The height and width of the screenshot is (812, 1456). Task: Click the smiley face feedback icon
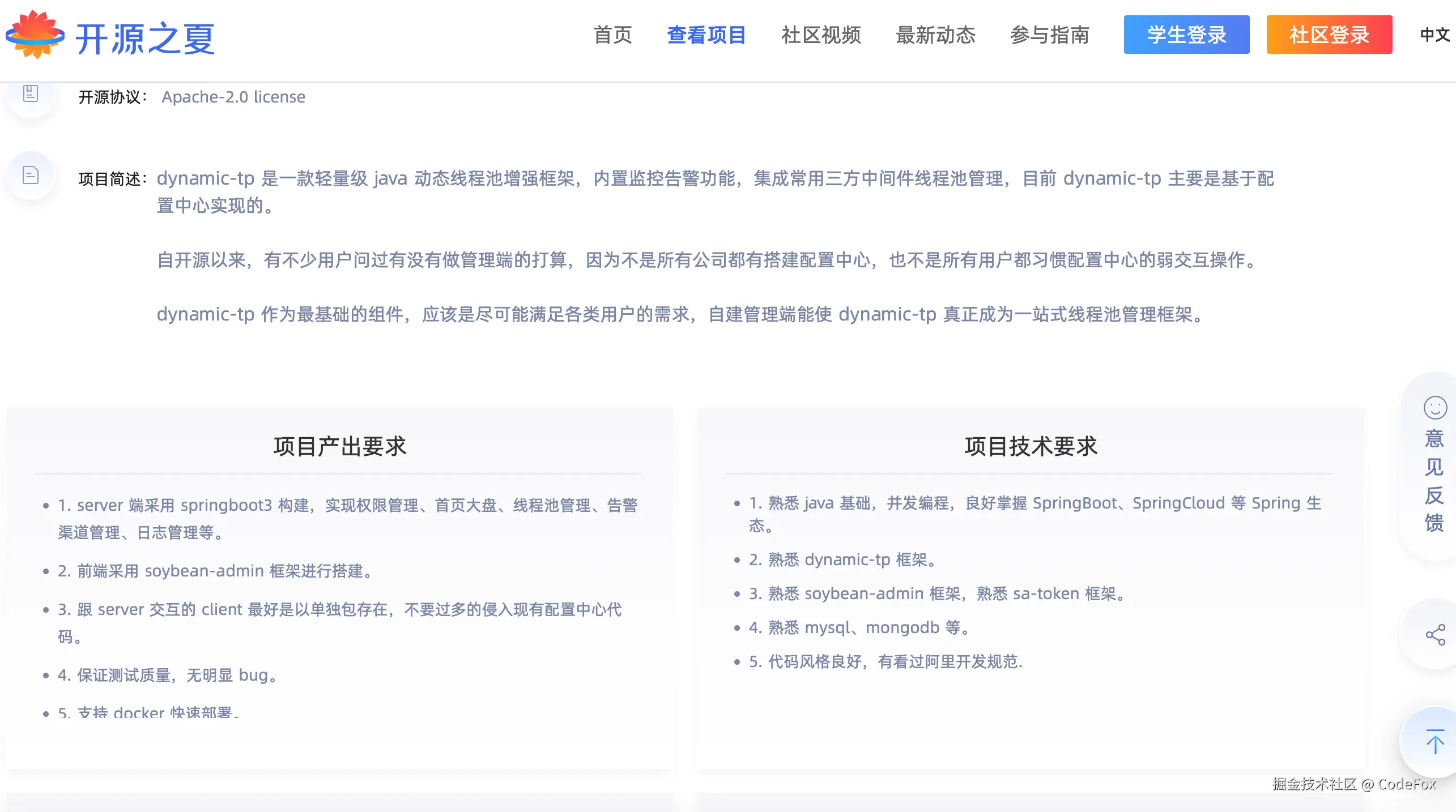tap(1435, 408)
